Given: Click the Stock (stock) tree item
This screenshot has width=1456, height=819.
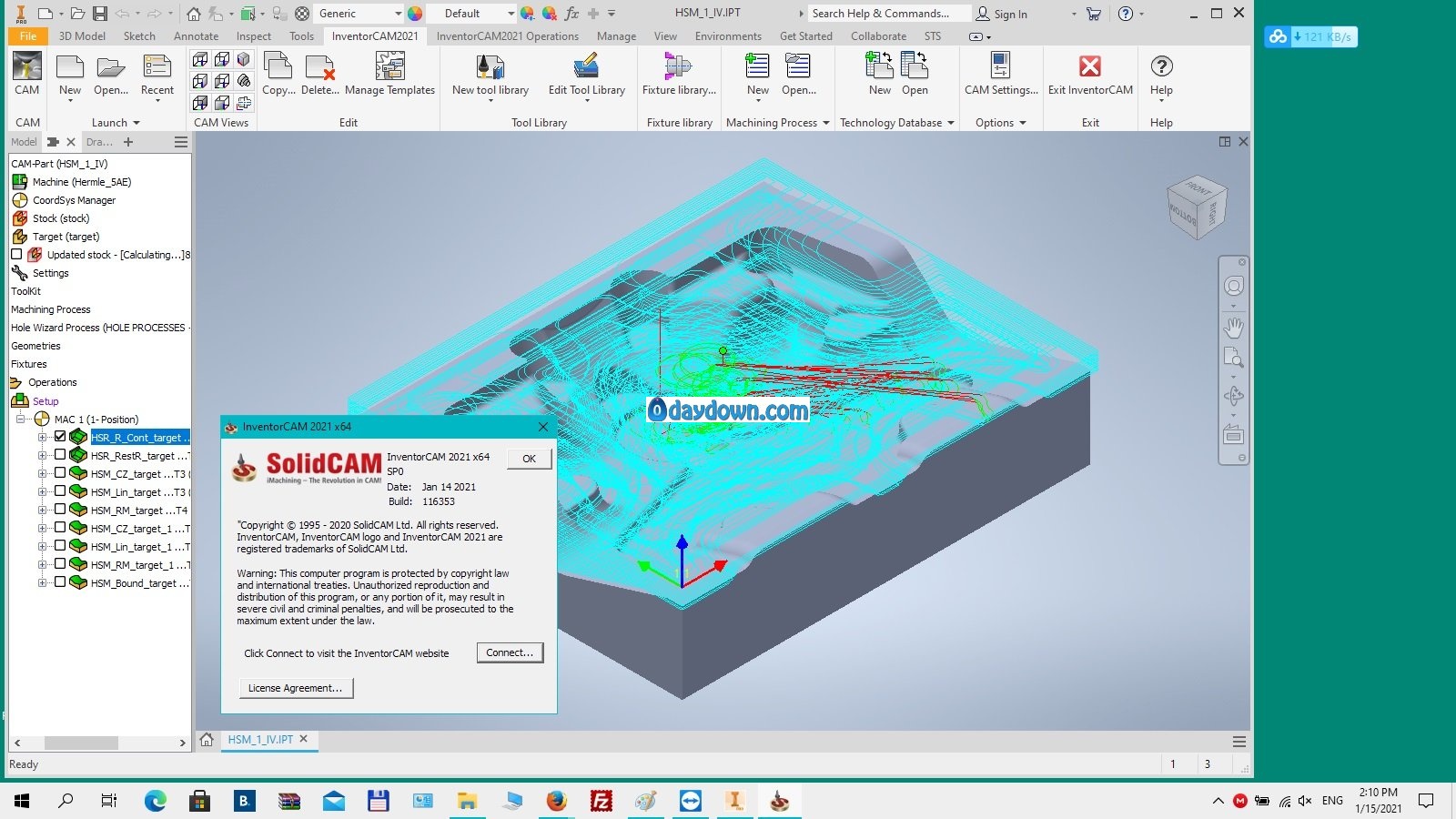Looking at the screenshot, I should 61,218.
